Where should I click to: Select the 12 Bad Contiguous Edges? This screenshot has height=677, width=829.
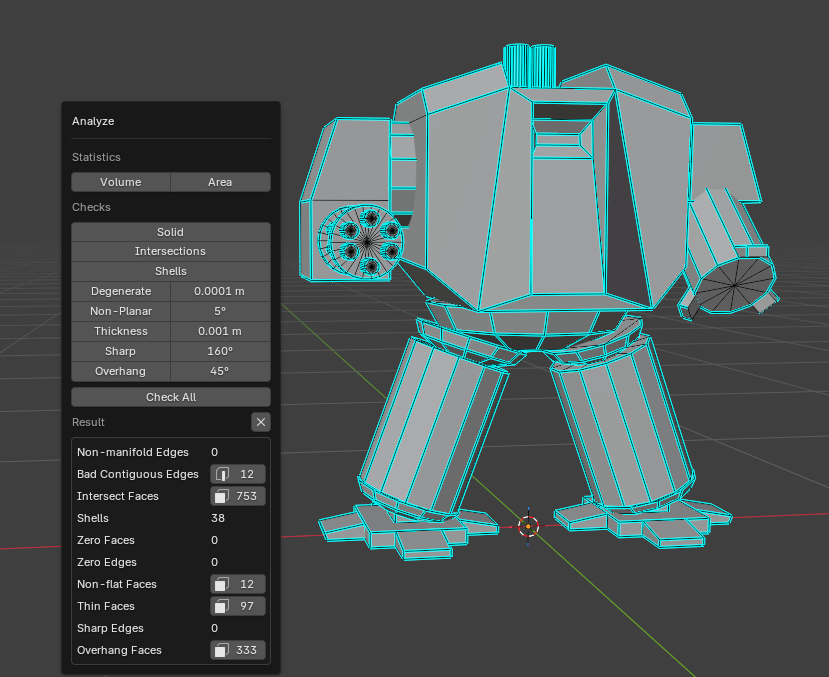point(238,474)
